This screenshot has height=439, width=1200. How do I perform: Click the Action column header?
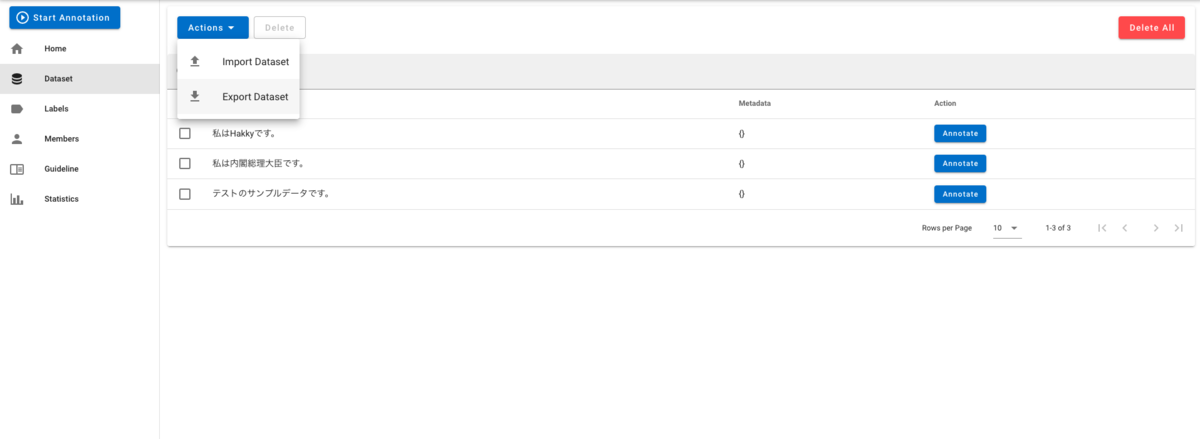click(x=945, y=103)
